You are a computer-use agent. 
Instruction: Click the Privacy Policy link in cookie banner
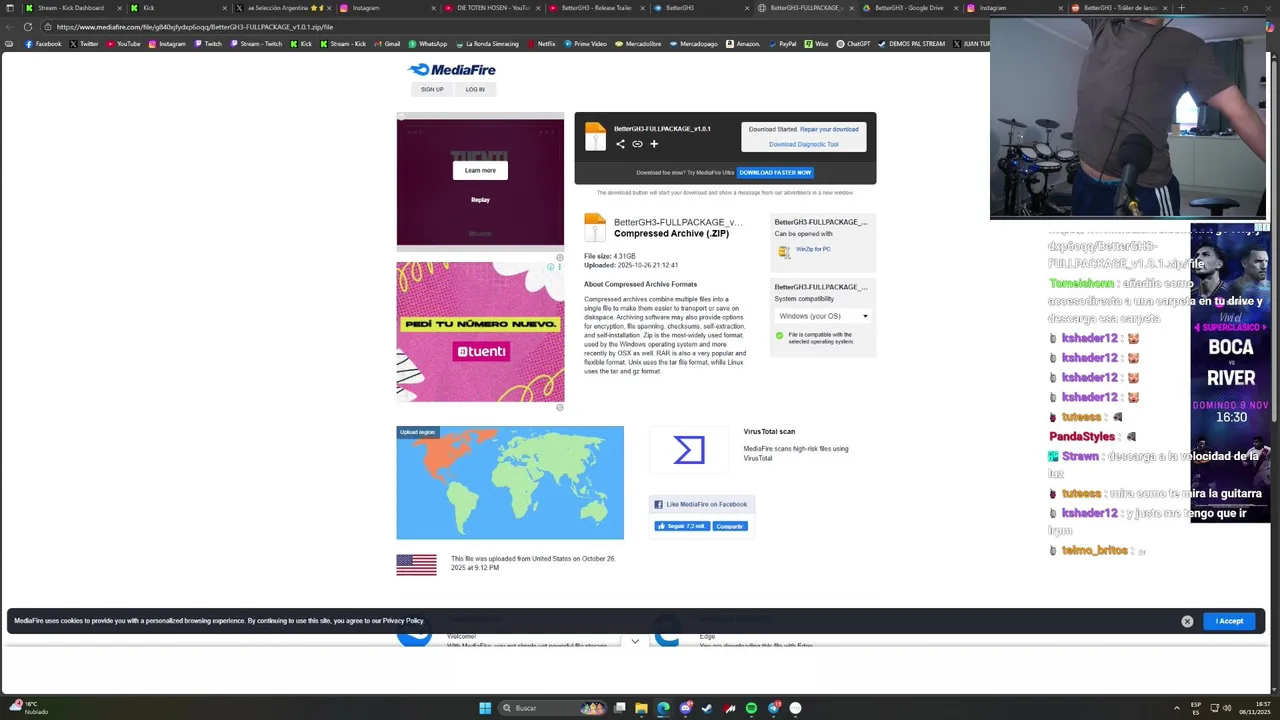pyautogui.click(x=403, y=621)
